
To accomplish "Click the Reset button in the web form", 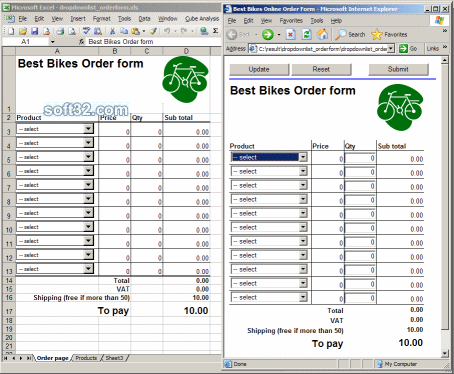I will click(x=321, y=69).
